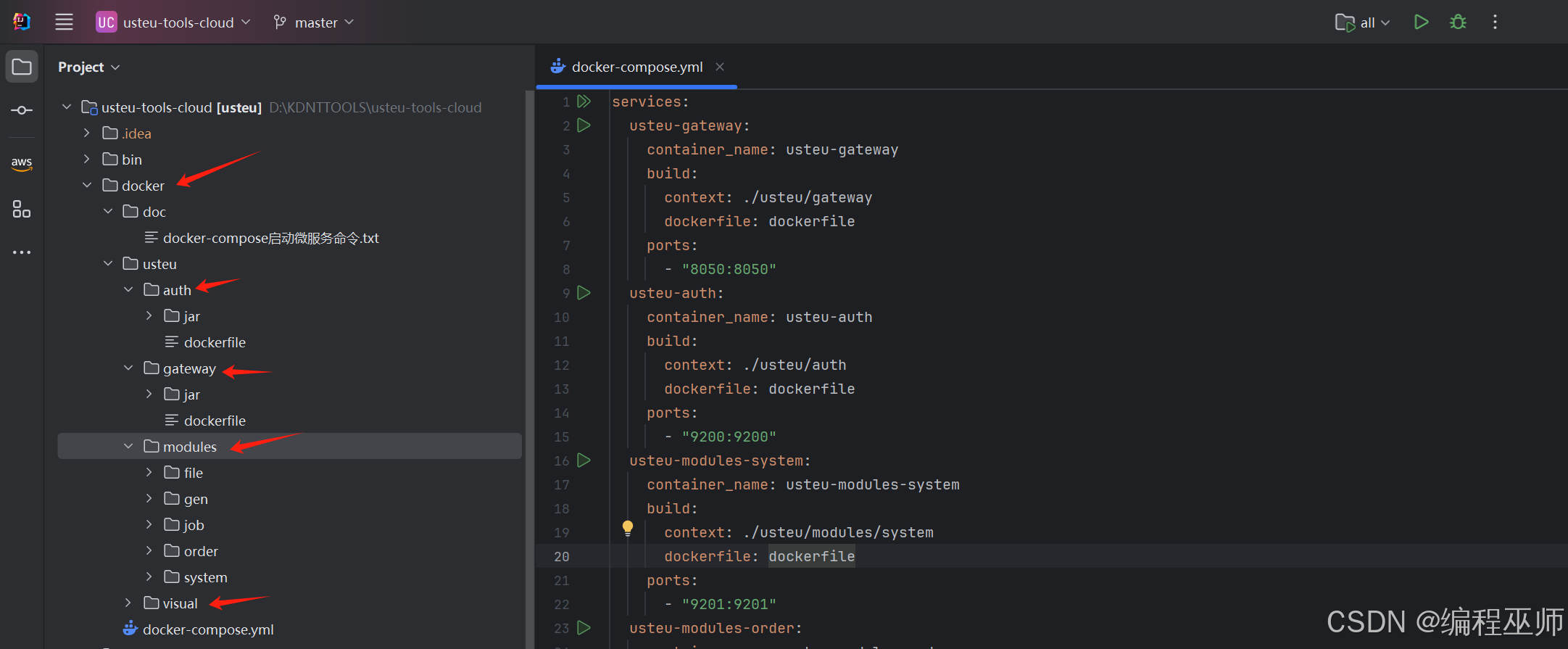Screen dimensions: 1568x649
Task: Click the highlighted dockerfile value on line 20
Action: (811, 556)
